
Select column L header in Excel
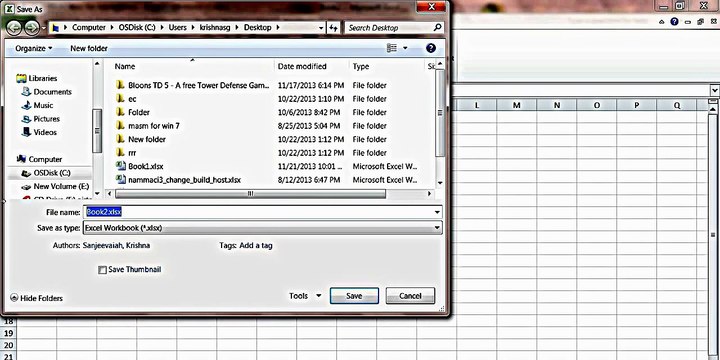coord(477,105)
